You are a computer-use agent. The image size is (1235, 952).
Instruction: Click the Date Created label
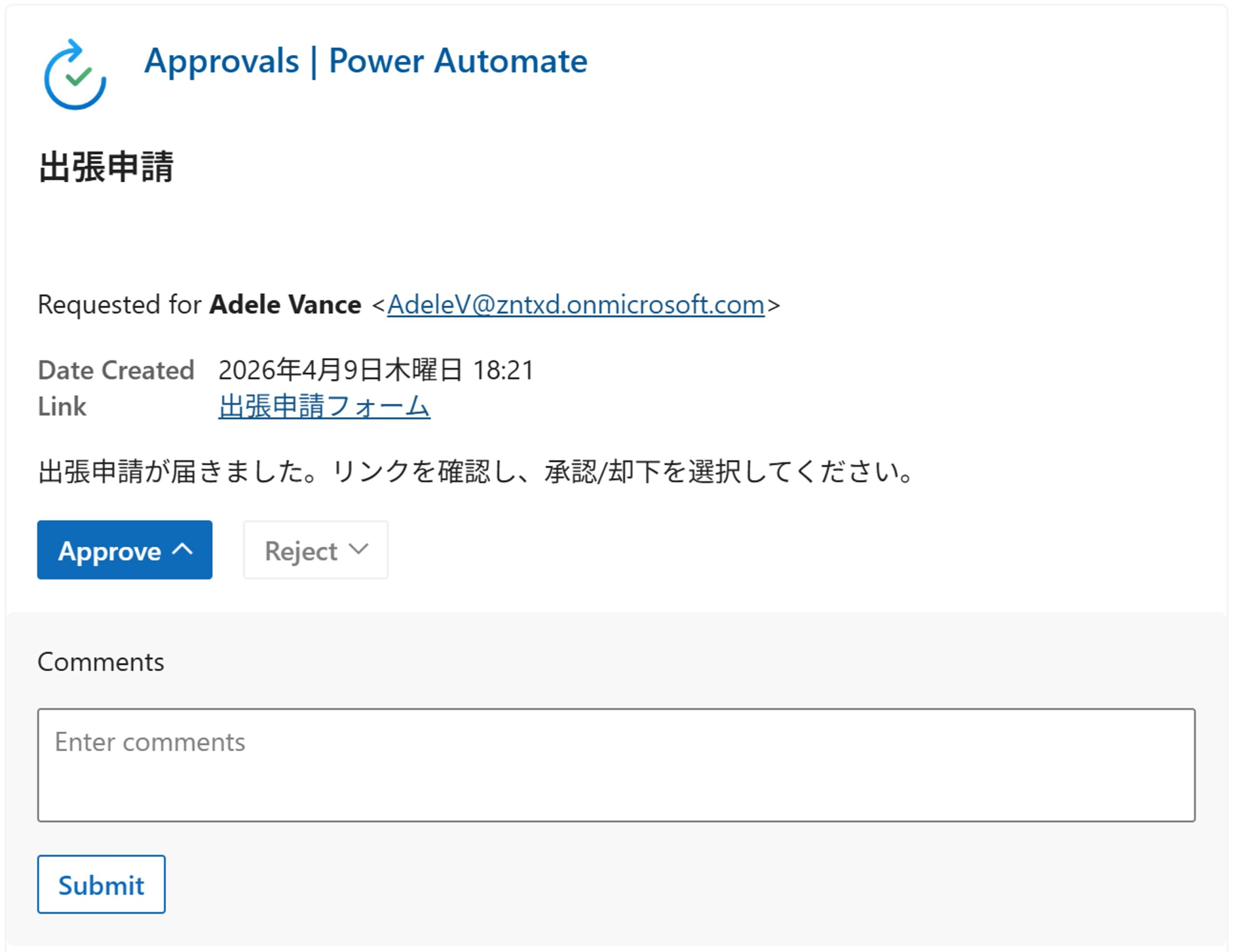click(x=116, y=370)
